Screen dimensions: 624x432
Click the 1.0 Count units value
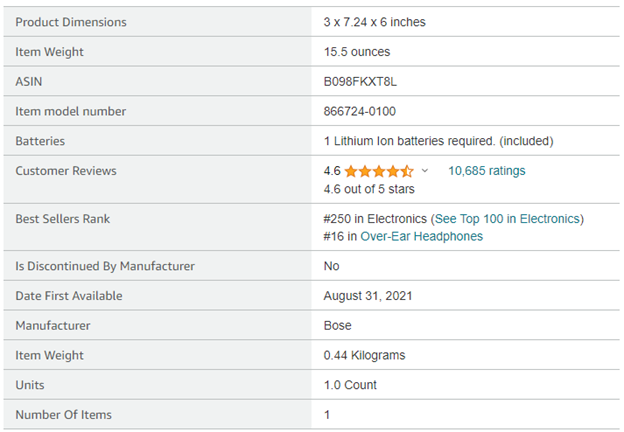point(352,385)
